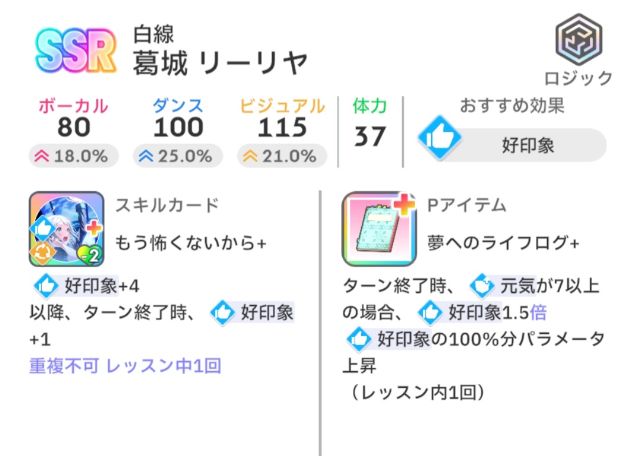Click the 体力 37 stamina value
Image resolution: width=640 pixels, height=456 pixels.
pos(370,136)
